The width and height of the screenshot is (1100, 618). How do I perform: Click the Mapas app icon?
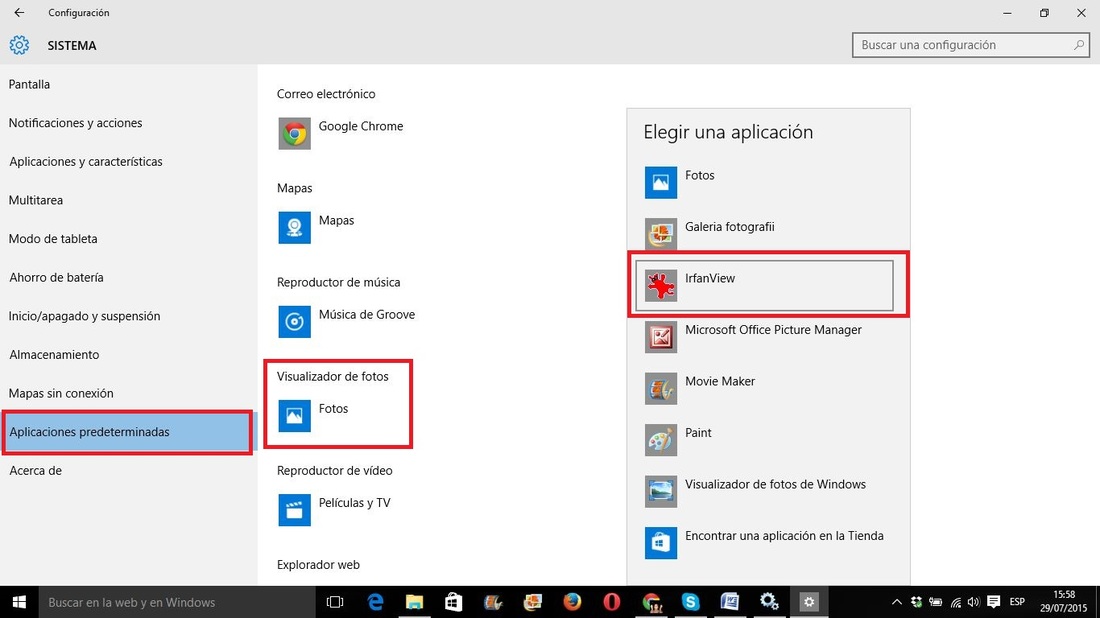tap(294, 227)
